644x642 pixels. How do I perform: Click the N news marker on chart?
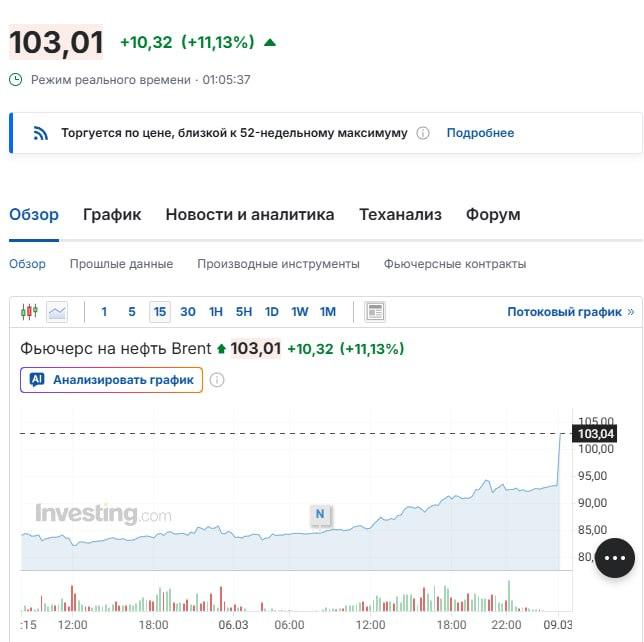[x=320, y=514]
